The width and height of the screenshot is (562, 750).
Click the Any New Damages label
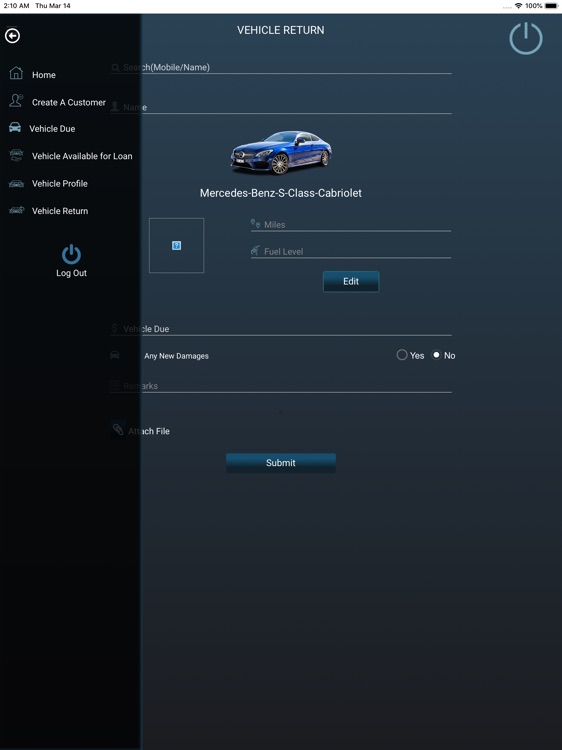point(176,356)
